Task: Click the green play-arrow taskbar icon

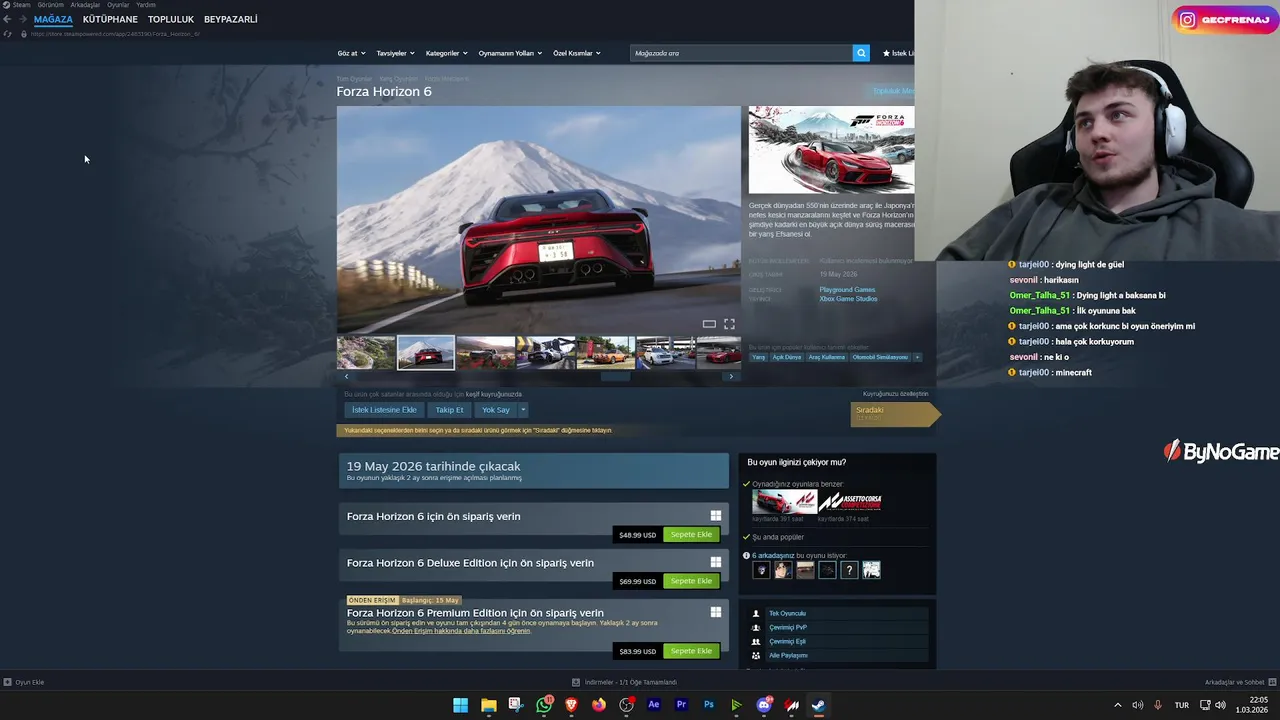Action: 736,705
